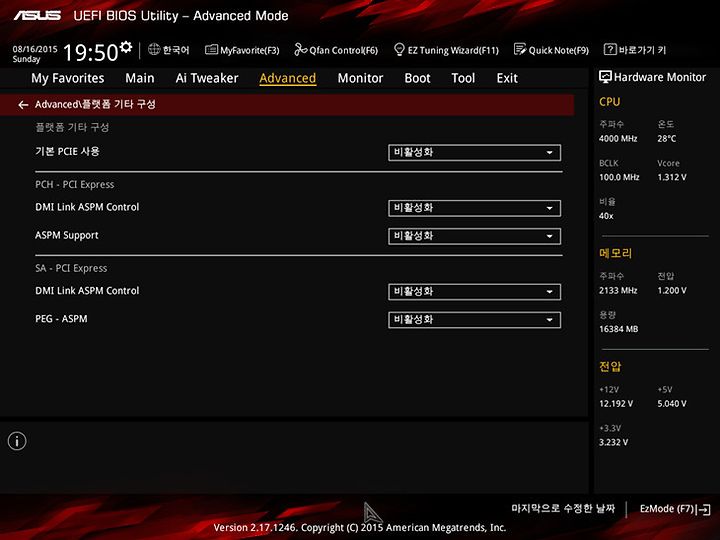Click the info icon in the help area
720x540 pixels.
[x=17, y=441]
